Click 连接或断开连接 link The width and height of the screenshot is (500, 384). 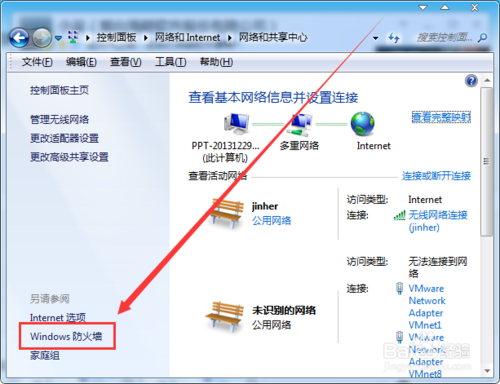tap(436, 176)
